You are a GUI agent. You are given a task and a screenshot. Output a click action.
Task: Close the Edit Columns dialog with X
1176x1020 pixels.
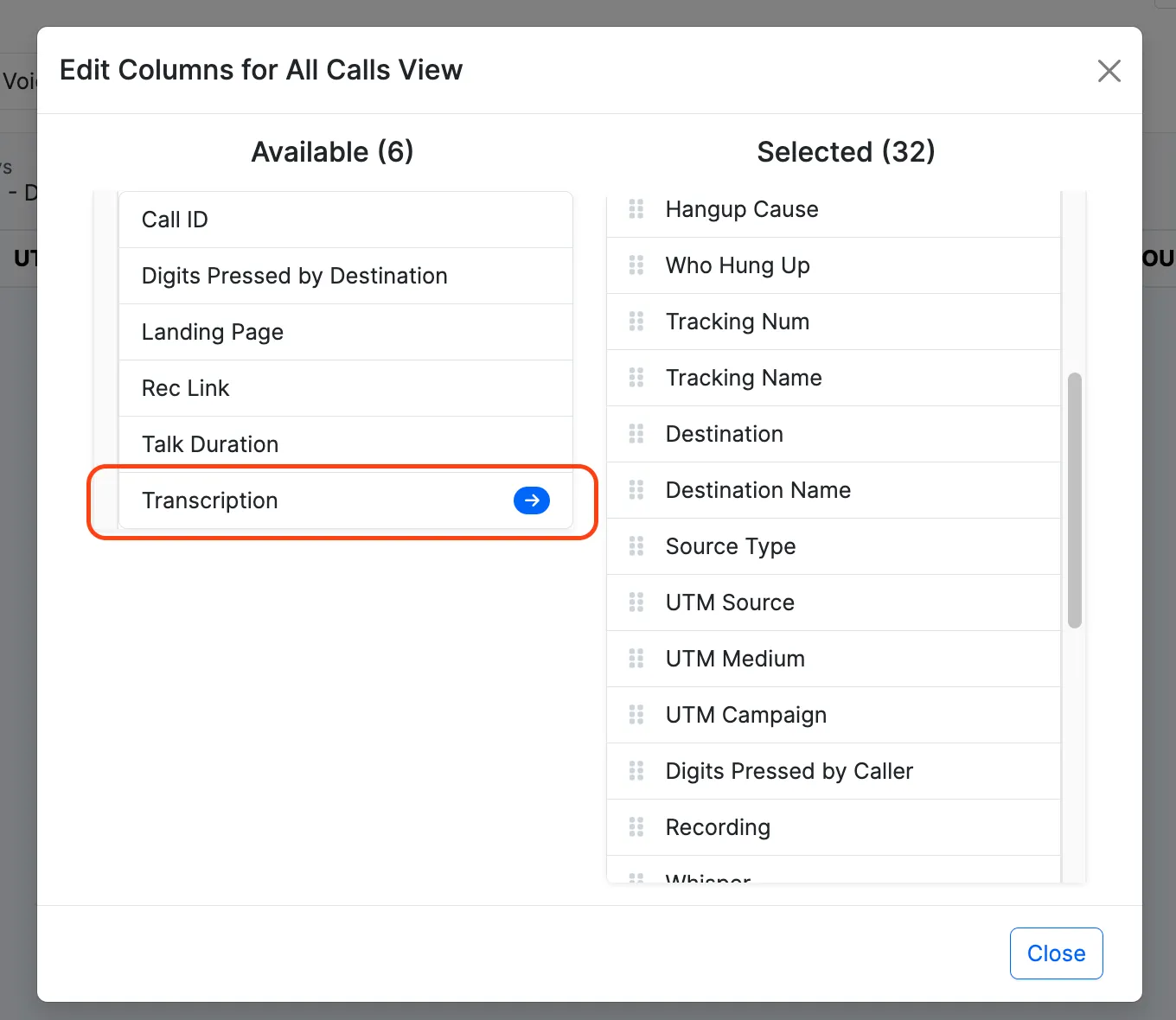[x=1109, y=71]
